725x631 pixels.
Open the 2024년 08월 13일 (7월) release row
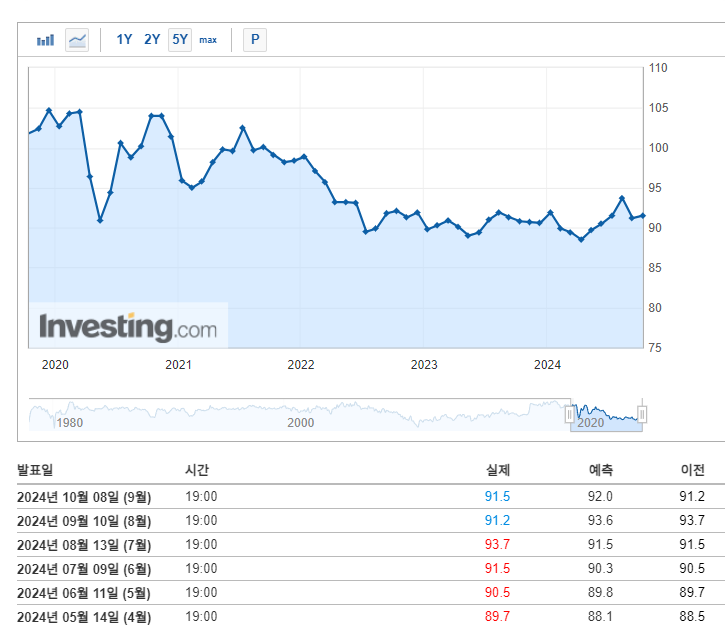84,545
